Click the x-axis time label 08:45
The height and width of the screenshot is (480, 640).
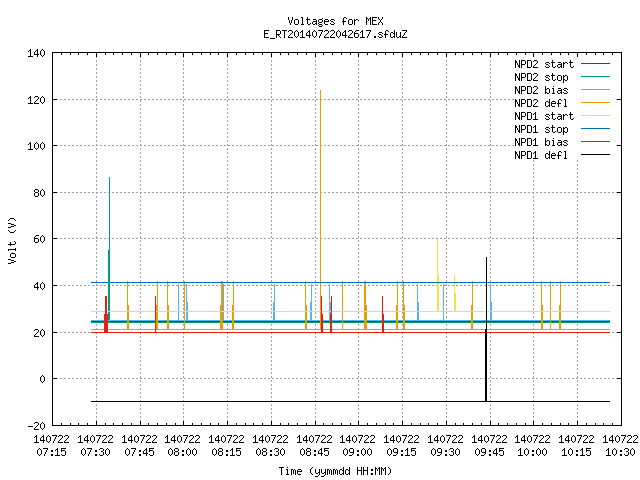314,453
